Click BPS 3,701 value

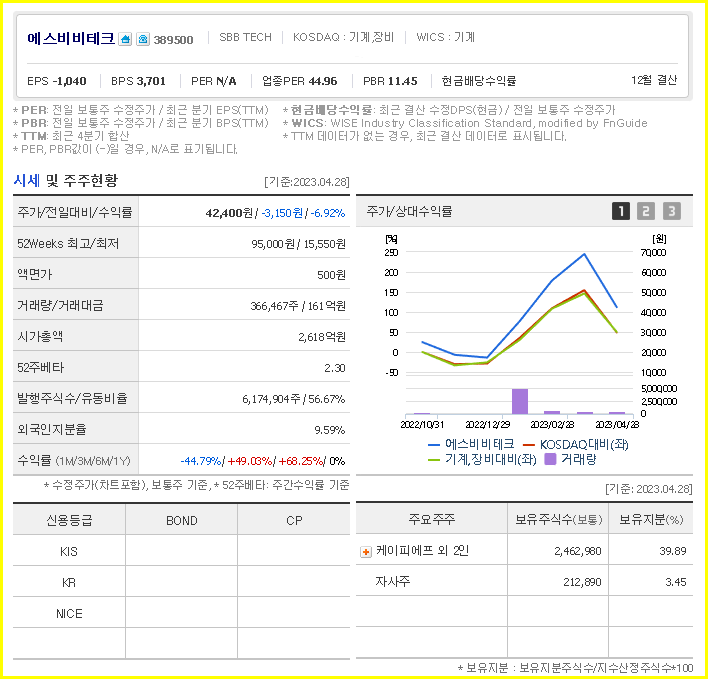point(138,81)
